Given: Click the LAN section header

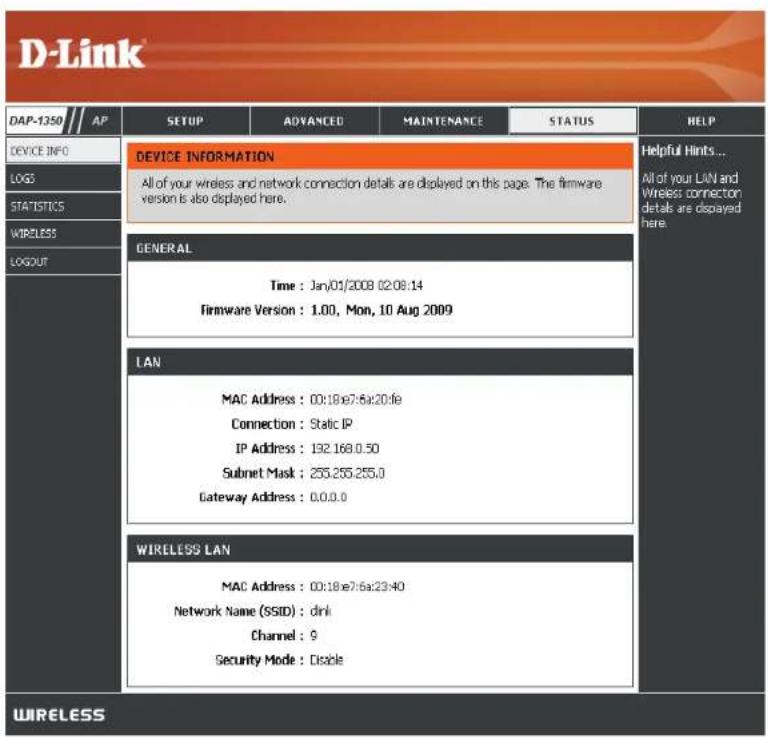Looking at the screenshot, I should [380, 362].
